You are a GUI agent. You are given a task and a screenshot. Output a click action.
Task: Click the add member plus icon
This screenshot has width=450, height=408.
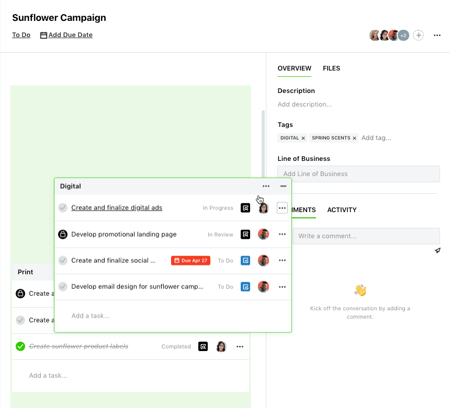coord(418,35)
